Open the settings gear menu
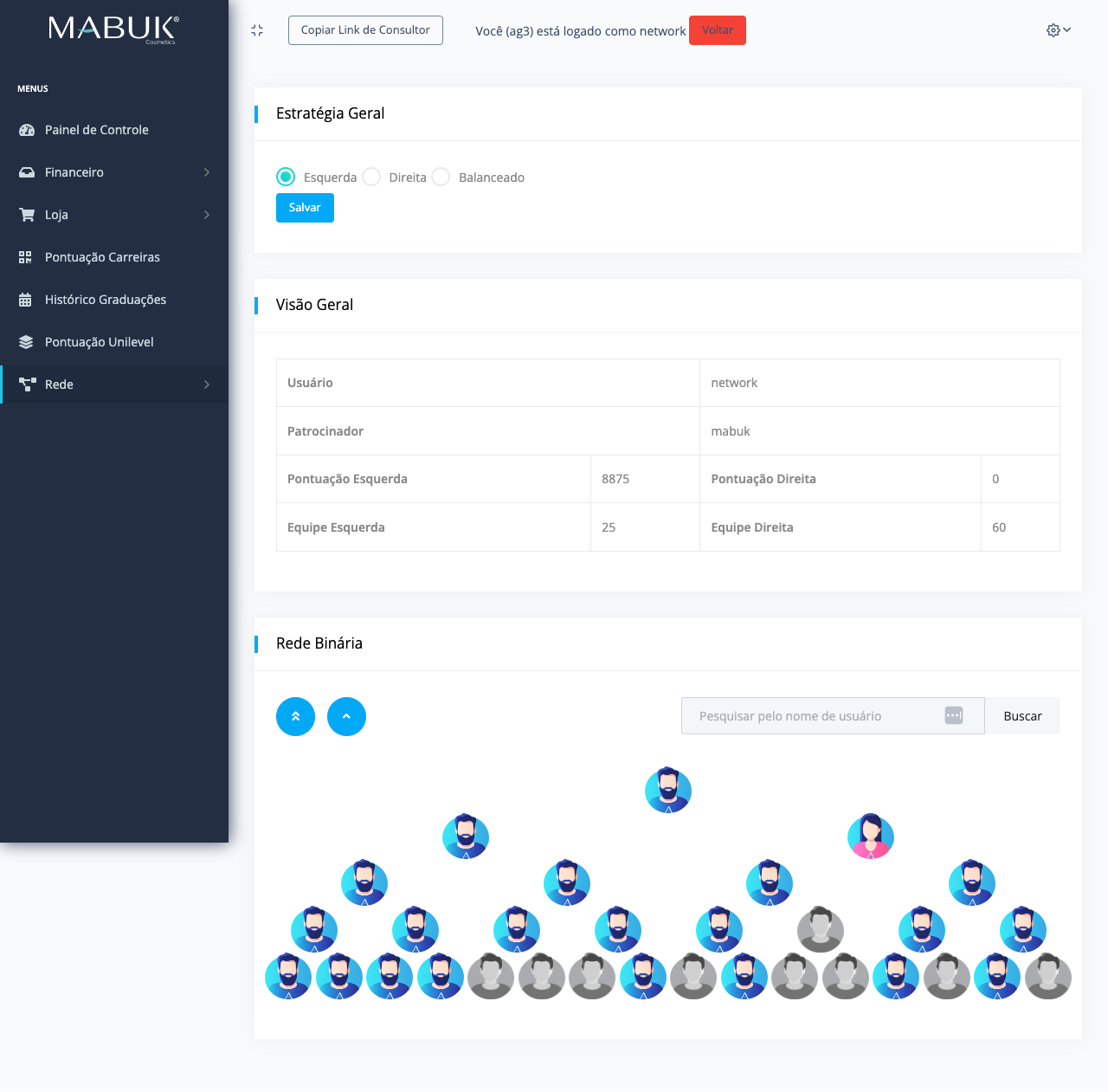The height and width of the screenshot is (1092, 1108). pos(1058,30)
